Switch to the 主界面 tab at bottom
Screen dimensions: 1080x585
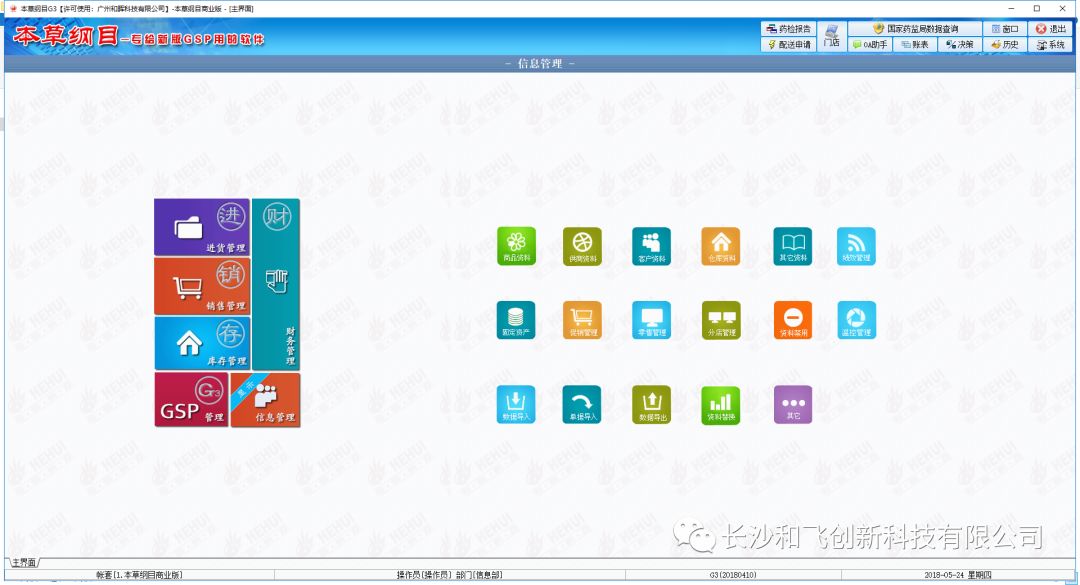(x=23, y=563)
